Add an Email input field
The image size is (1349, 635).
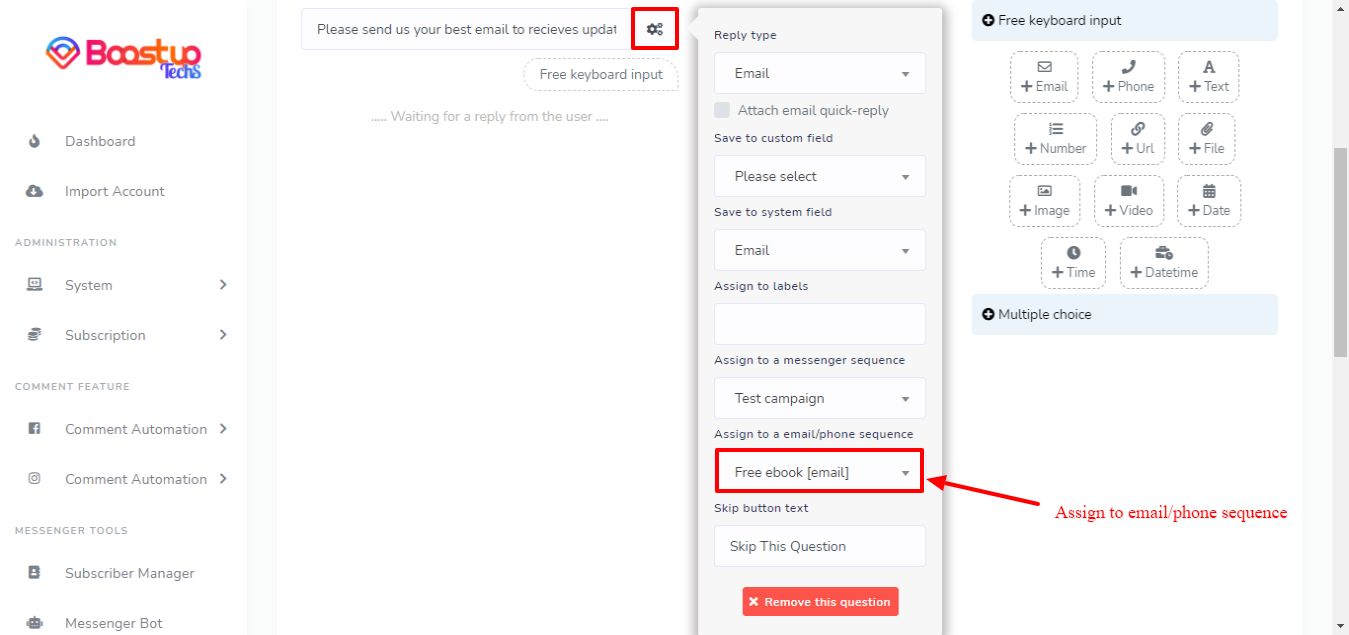pos(1044,77)
